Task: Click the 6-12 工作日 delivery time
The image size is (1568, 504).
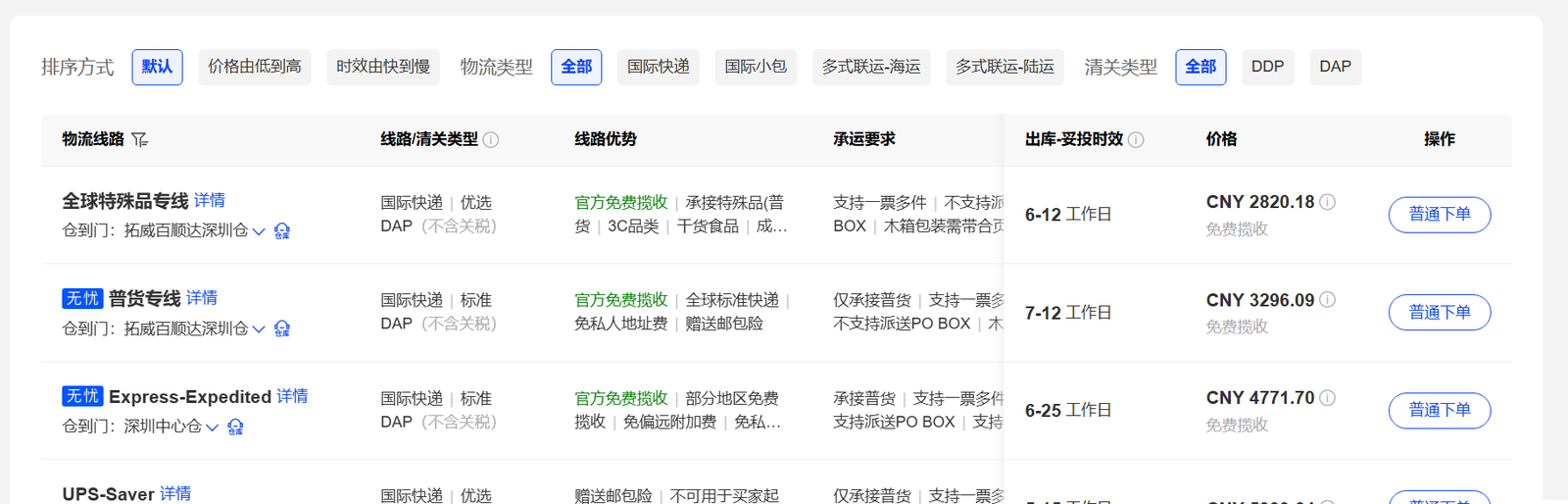Action: pyautogui.click(x=1068, y=215)
